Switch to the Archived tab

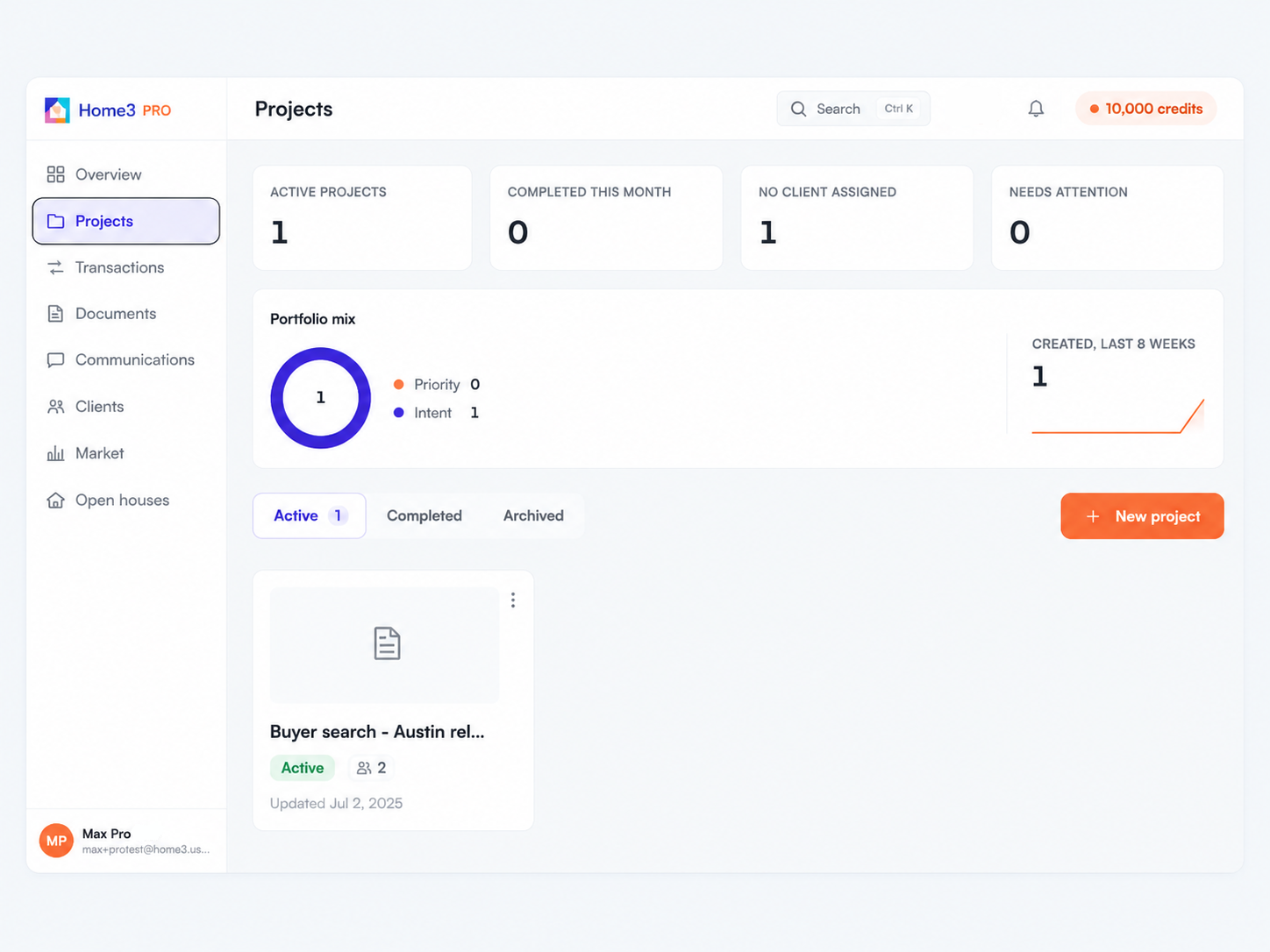(533, 515)
